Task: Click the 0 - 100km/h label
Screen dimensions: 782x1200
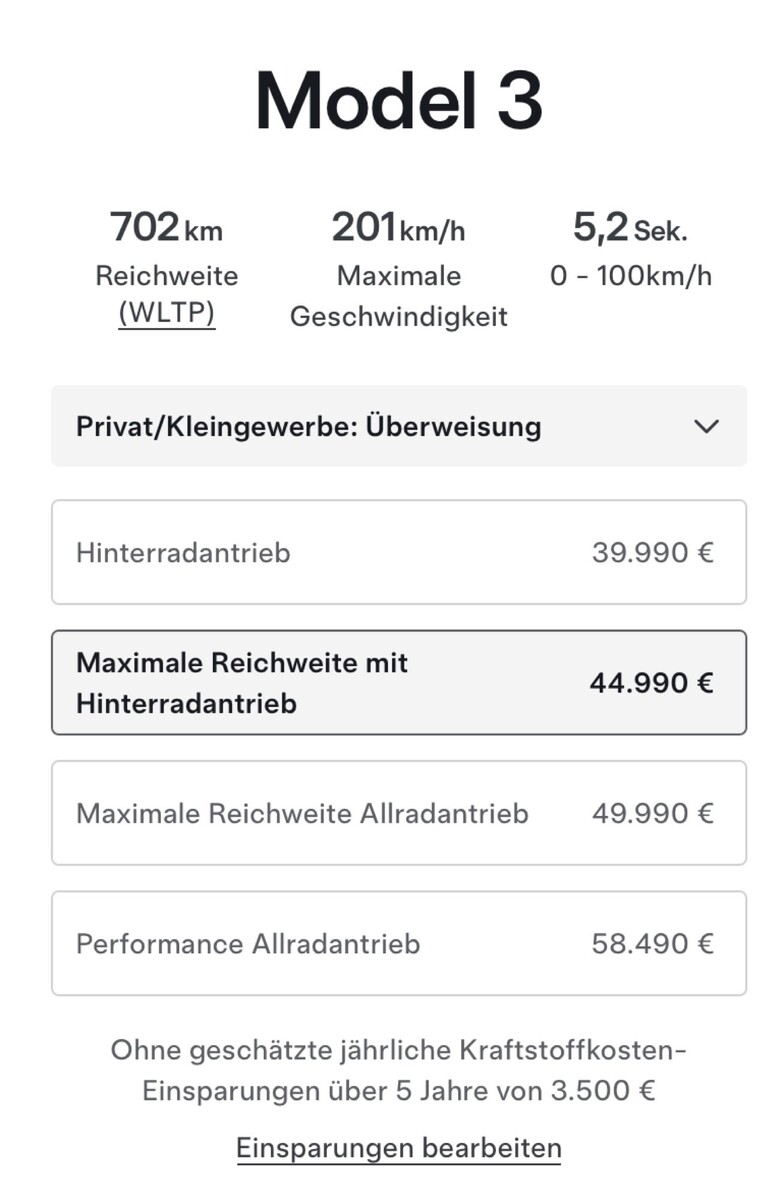Action: click(630, 275)
